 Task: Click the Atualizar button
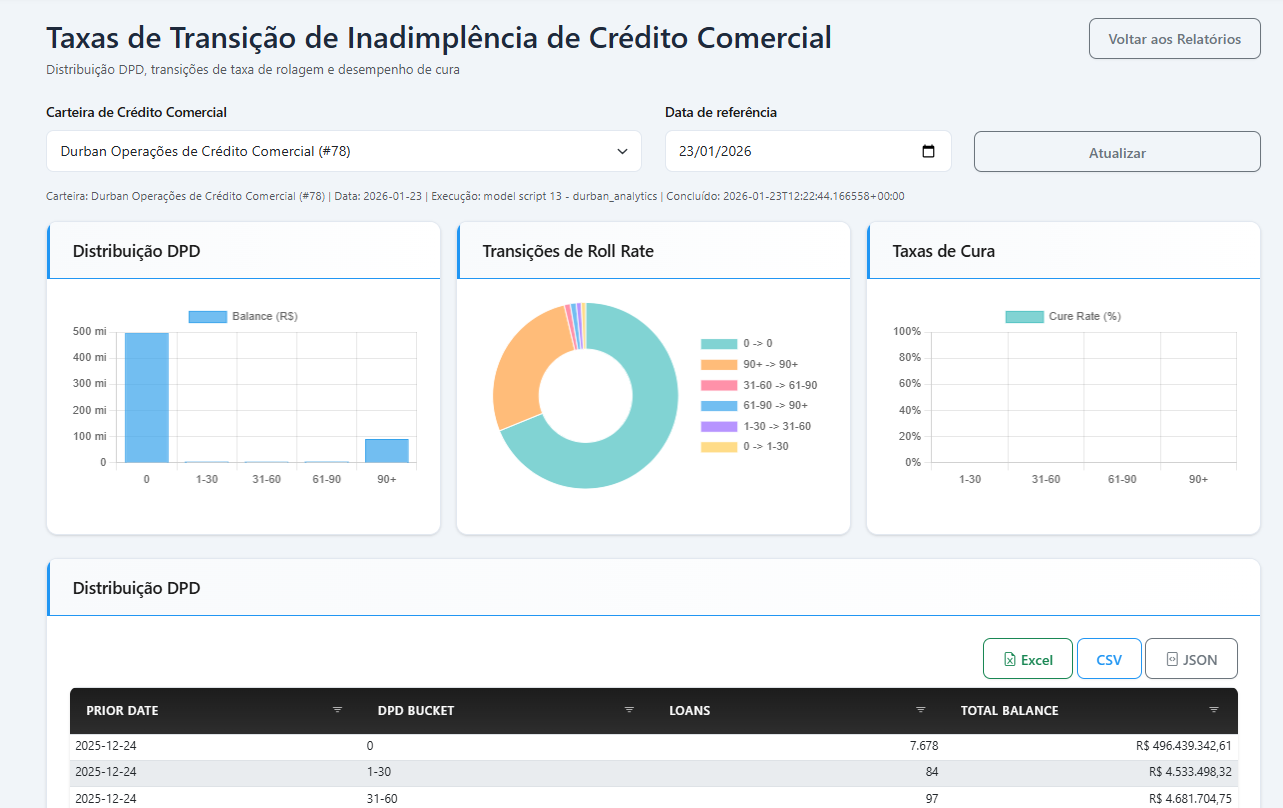pos(1117,152)
